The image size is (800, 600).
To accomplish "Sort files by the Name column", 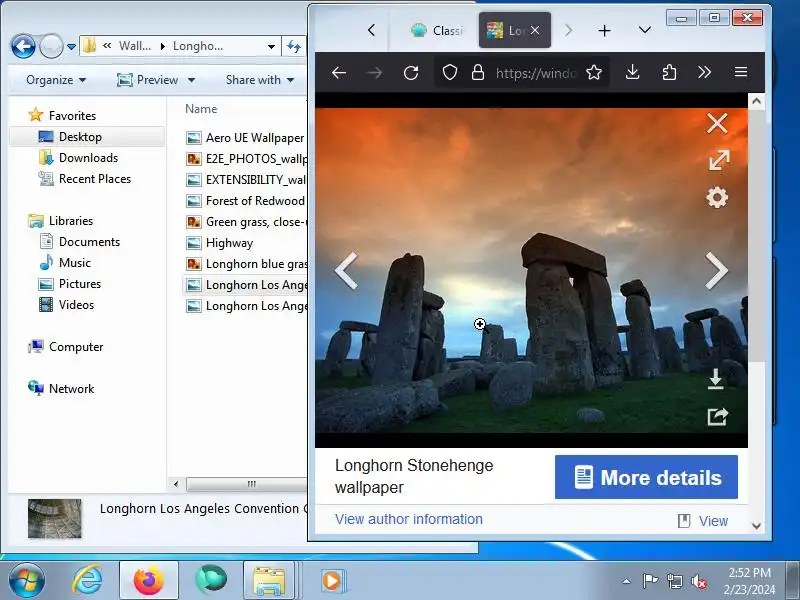I will tap(201, 109).
